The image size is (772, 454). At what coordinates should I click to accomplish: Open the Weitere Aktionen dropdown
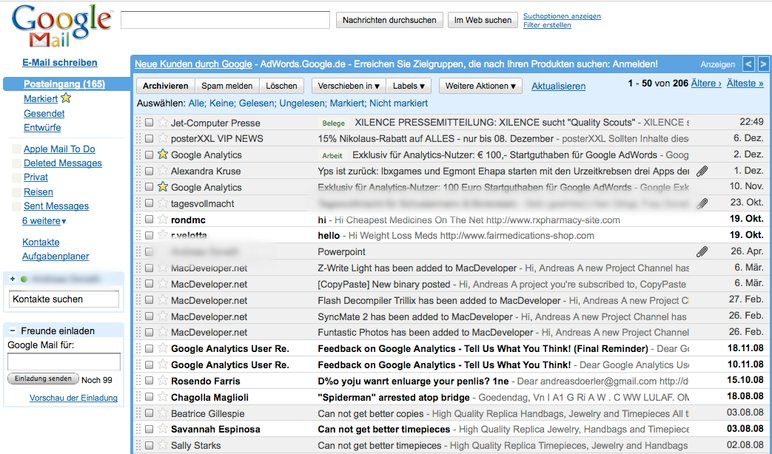(x=480, y=86)
